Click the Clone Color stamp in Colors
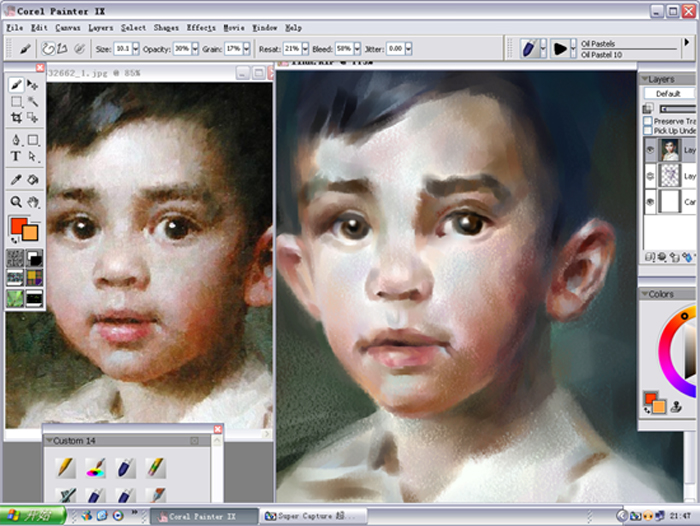Viewport: 700px width, 526px height. point(676,406)
